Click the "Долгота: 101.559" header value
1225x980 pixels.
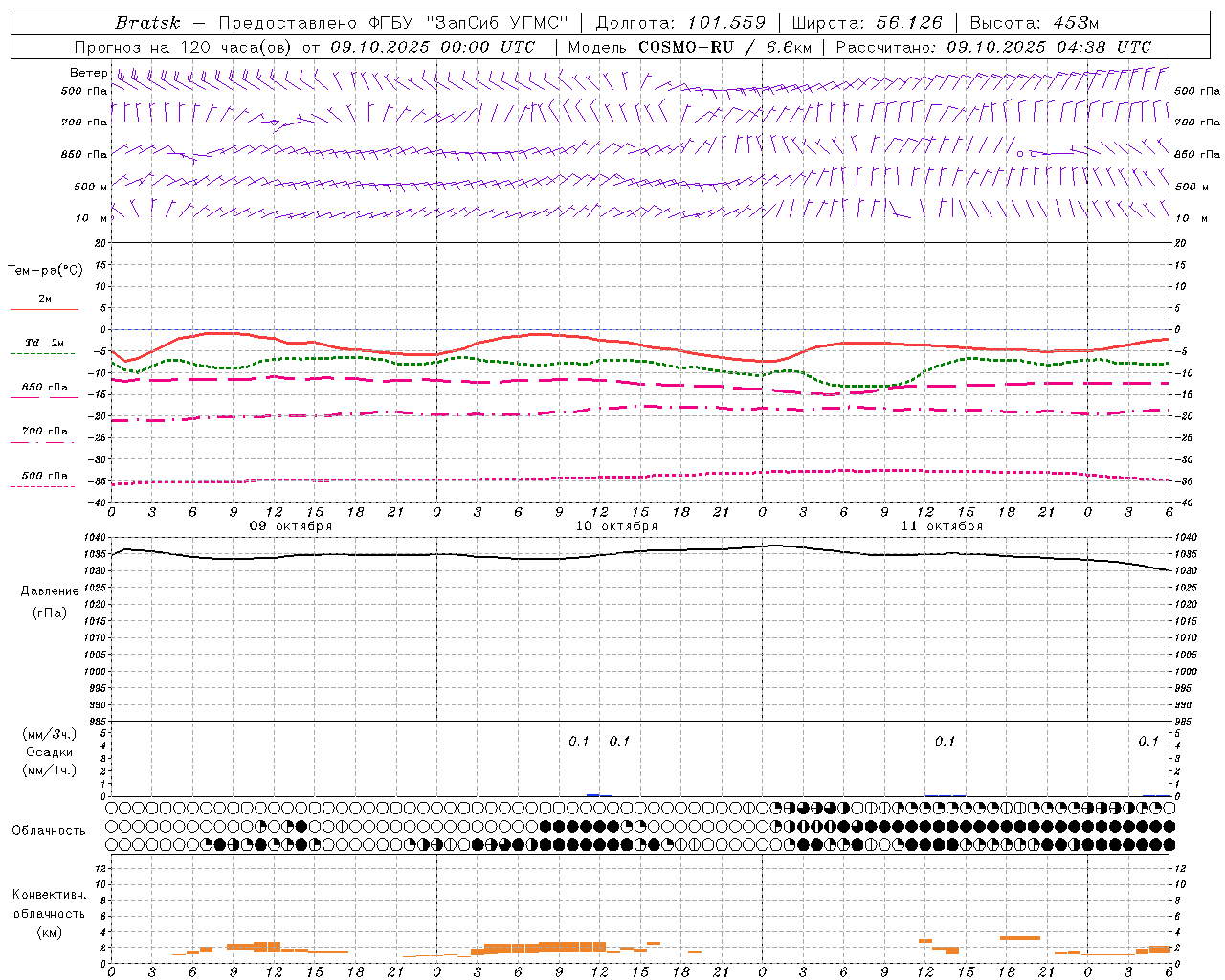680,23
